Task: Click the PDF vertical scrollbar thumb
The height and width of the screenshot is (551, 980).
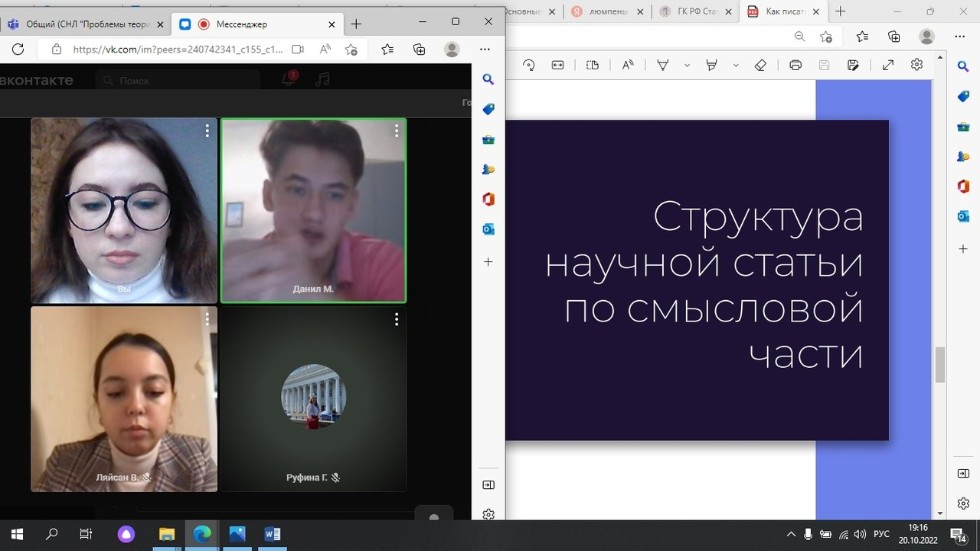Action: pyautogui.click(x=939, y=365)
